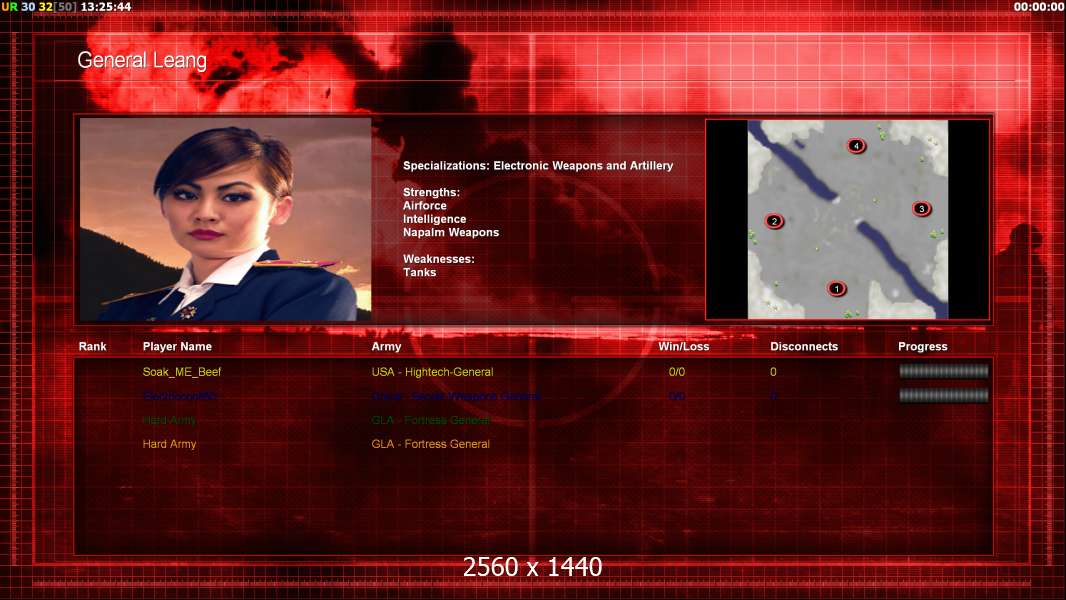Click the Airforce strength entry
Viewport: 1066px width, 600px height.
click(425, 205)
